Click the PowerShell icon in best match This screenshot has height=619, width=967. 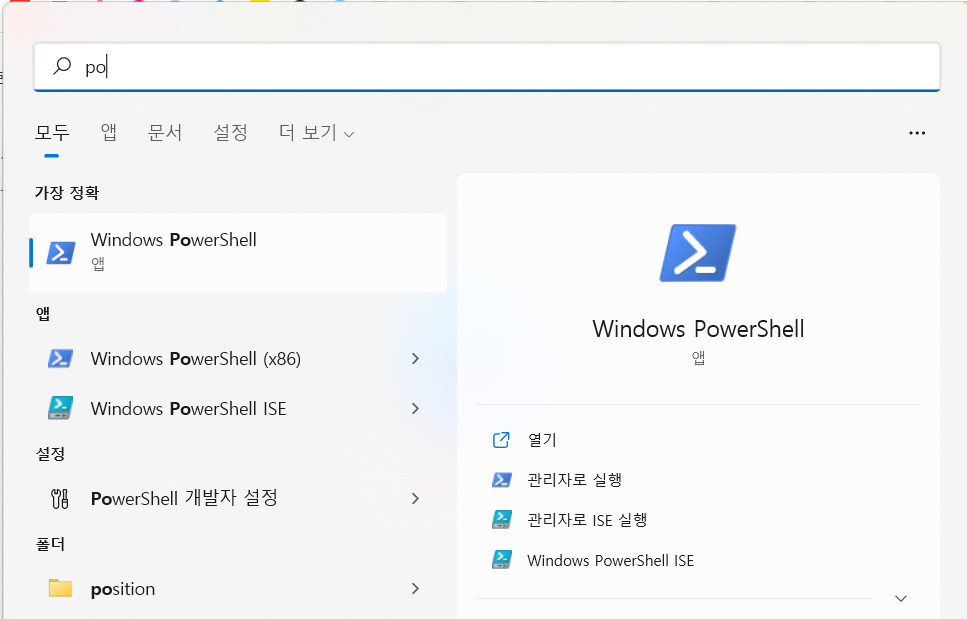[x=61, y=253]
